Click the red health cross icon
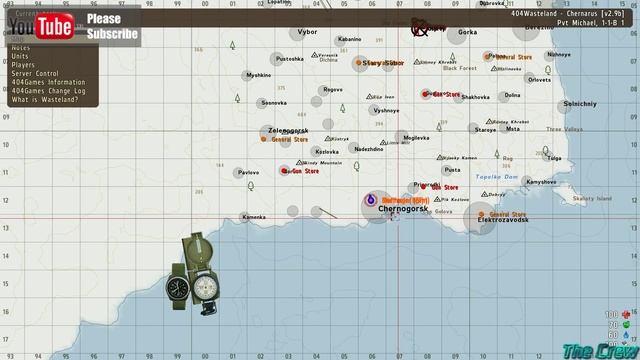Screen dimensions: 640x360 [x=626, y=314]
